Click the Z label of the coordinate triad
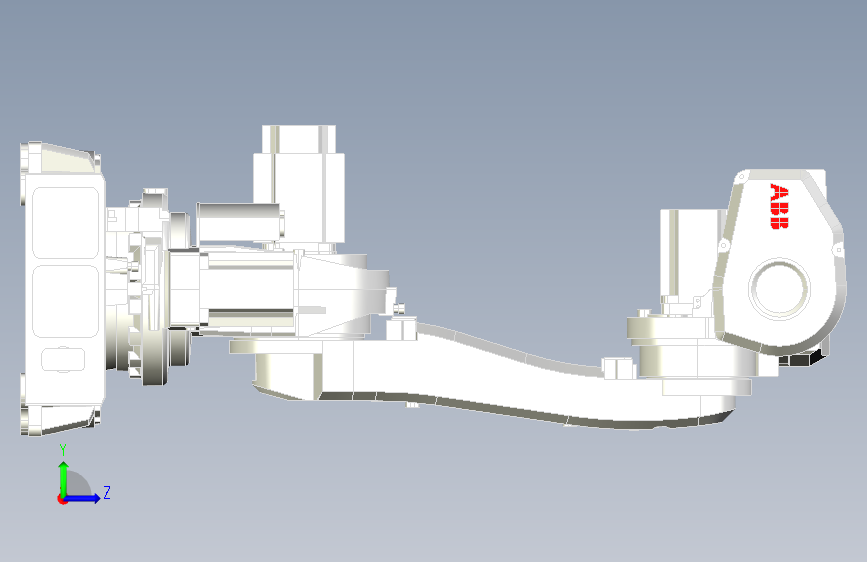This screenshot has height=562, width=867. 107,492
